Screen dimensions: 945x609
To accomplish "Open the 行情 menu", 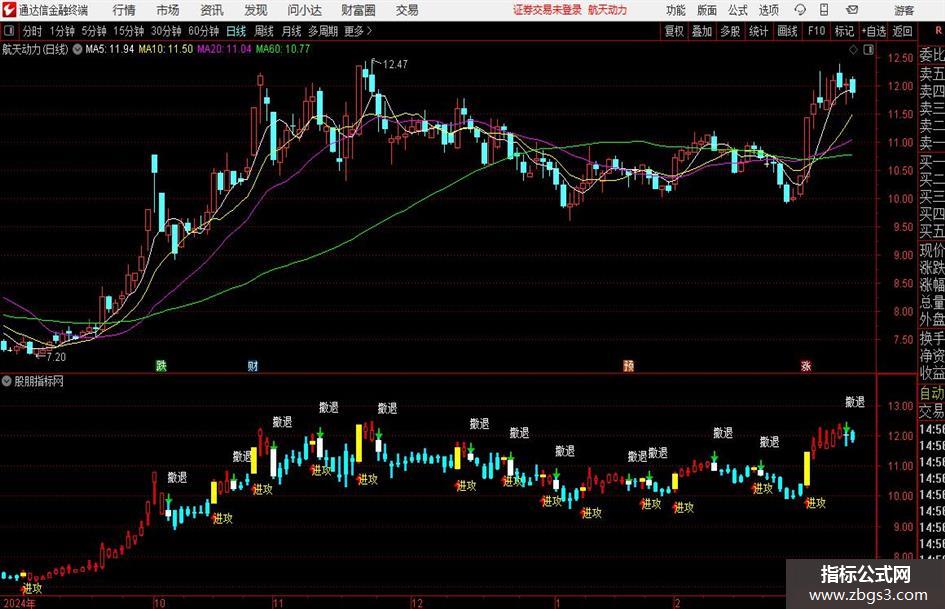I will [124, 10].
